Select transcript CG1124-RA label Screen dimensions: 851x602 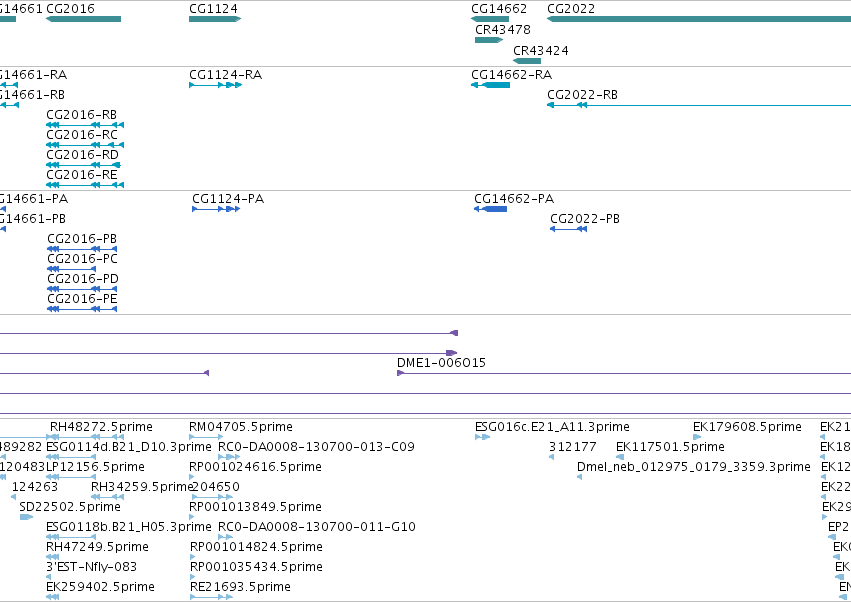(x=226, y=75)
